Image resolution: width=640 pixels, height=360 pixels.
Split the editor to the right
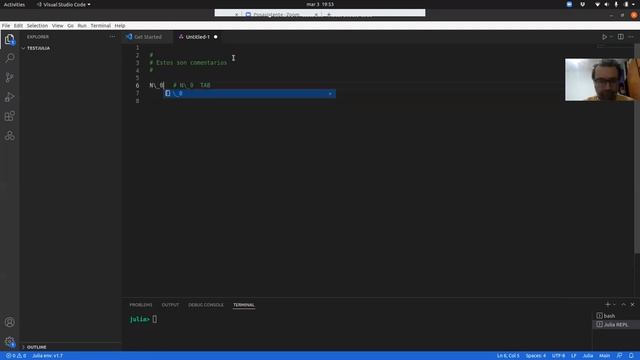tap(620, 37)
